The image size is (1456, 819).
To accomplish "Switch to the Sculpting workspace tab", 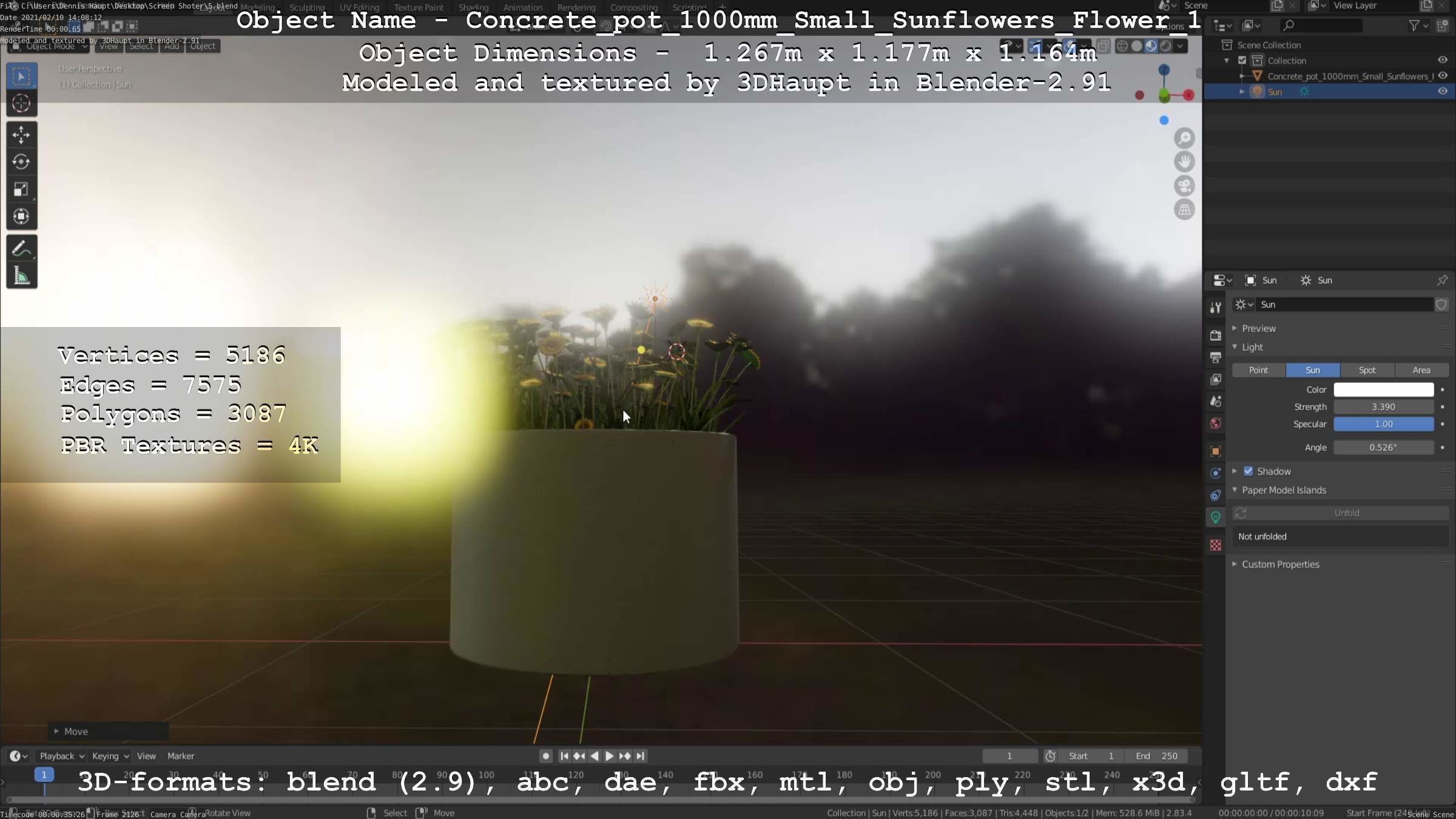I will [307, 8].
